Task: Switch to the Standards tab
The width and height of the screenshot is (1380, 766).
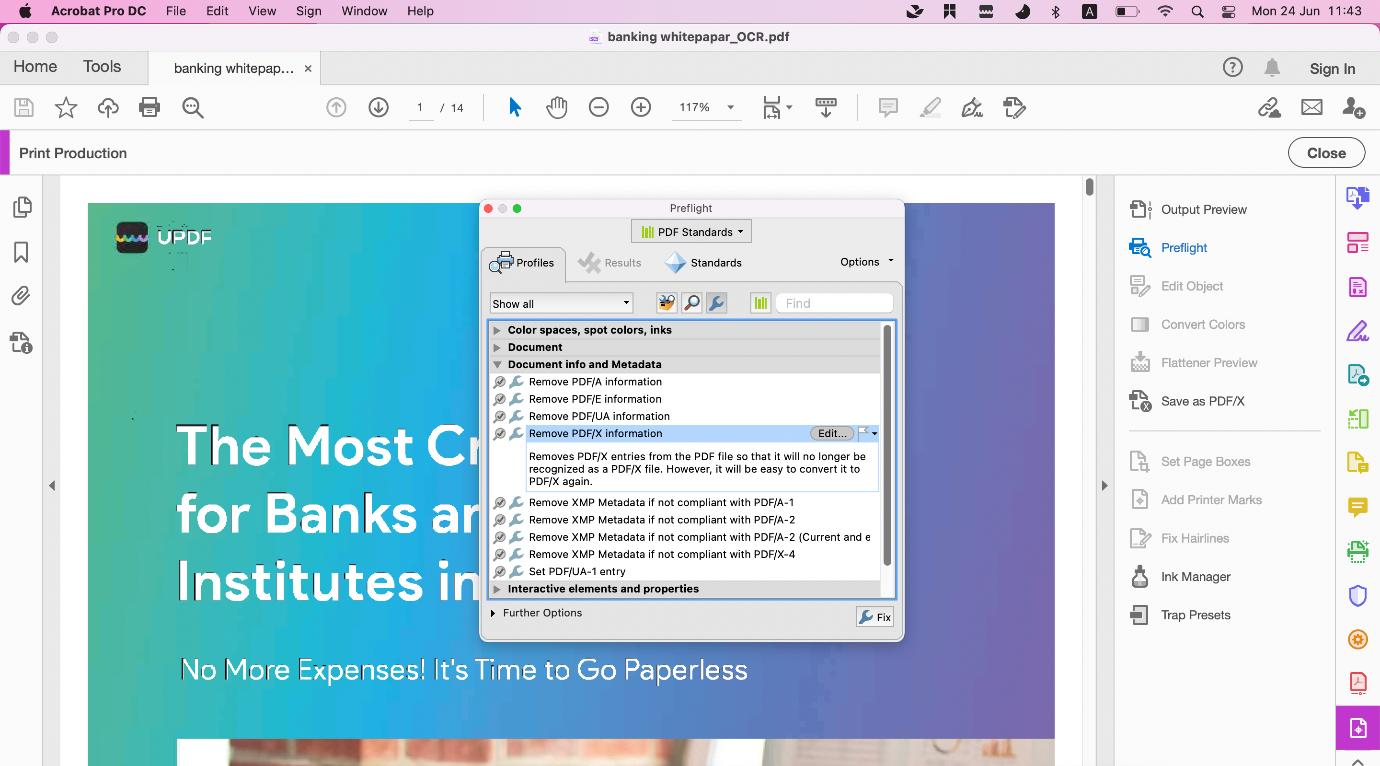Action: click(704, 263)
